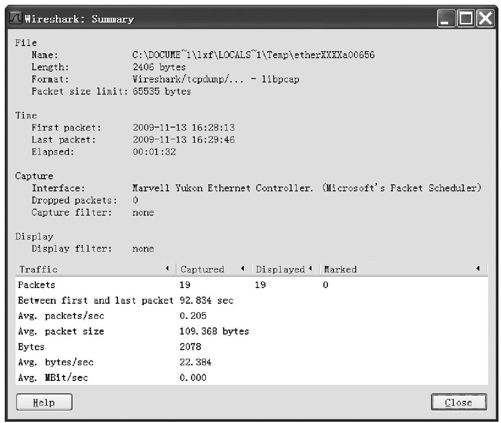Click the Capture filter label

(x=72, y=212)
